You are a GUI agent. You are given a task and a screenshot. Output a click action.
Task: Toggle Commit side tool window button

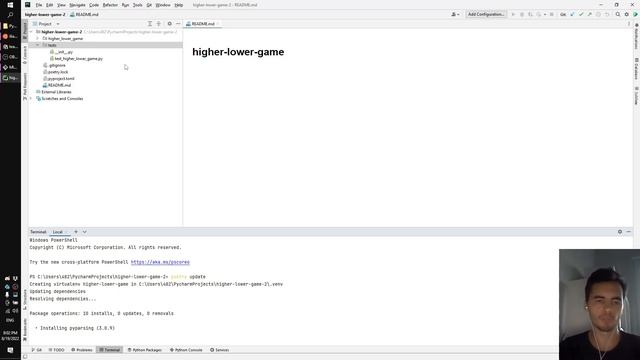point(25,55)
